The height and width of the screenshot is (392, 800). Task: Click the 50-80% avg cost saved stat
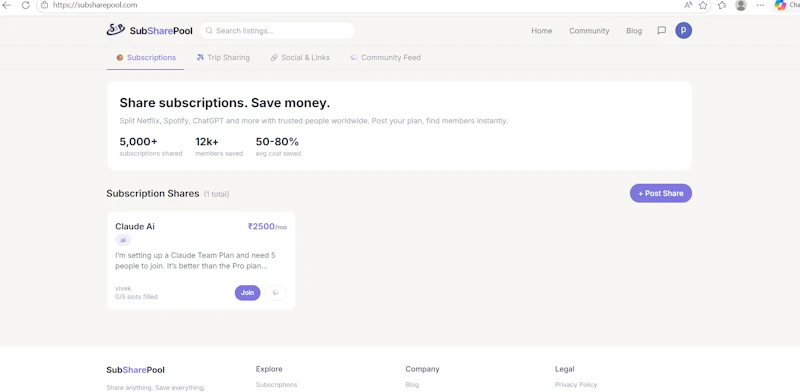click(278, 146)
